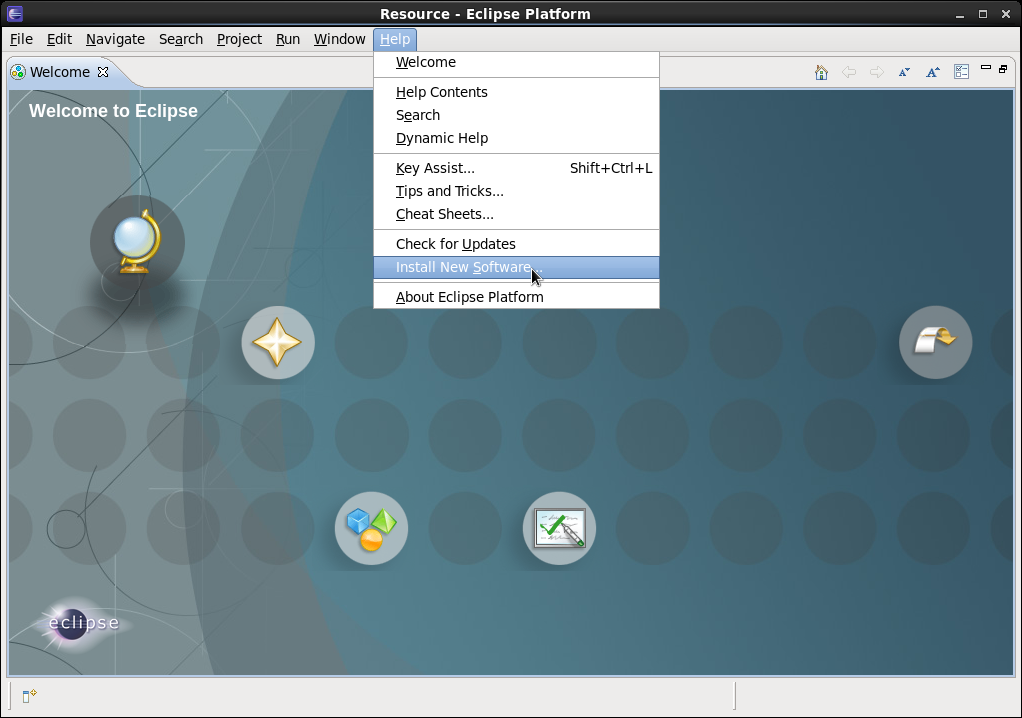Viewport: 1022px width, 718px height.
Task: Click the reduce font size icon
Action: coord(904,72)
